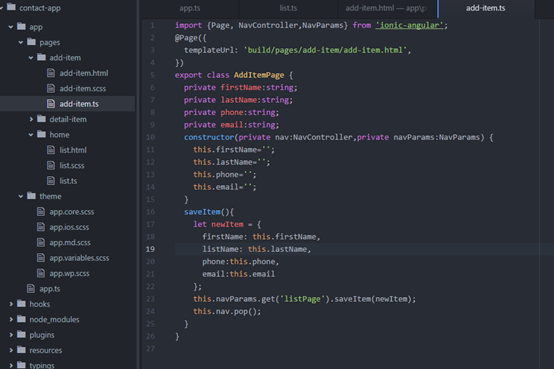Screen dimensions: 554x369
Task: Click the templateUrl string in code
Action: 325,50
